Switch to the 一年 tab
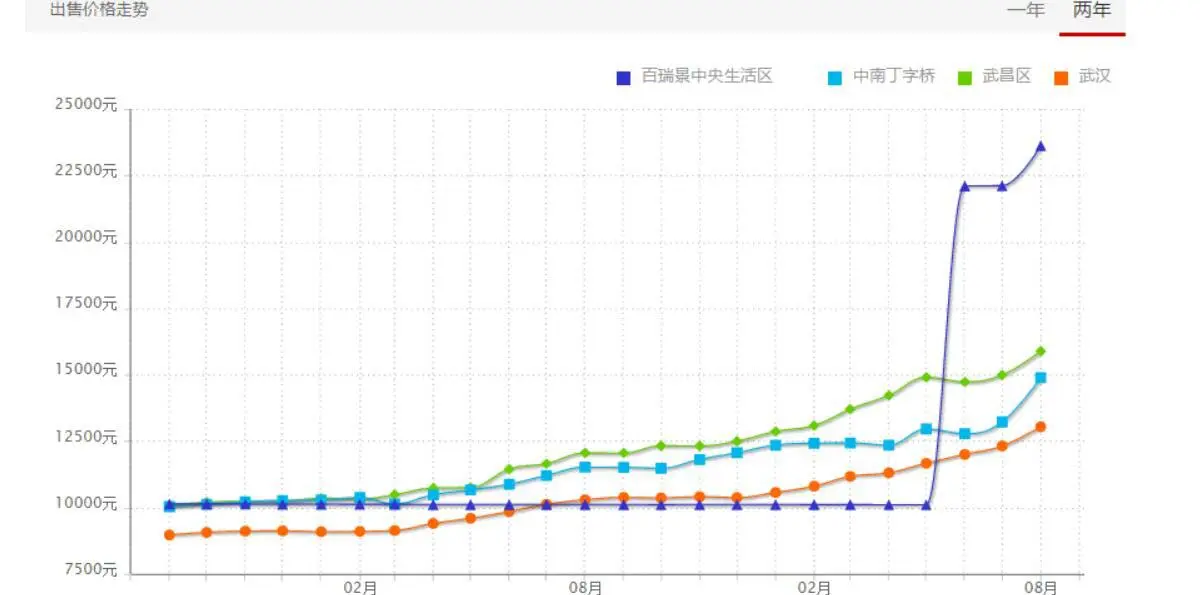Image resolution: width=1200 pixels, height=595 pixels. click(1025, 11)
